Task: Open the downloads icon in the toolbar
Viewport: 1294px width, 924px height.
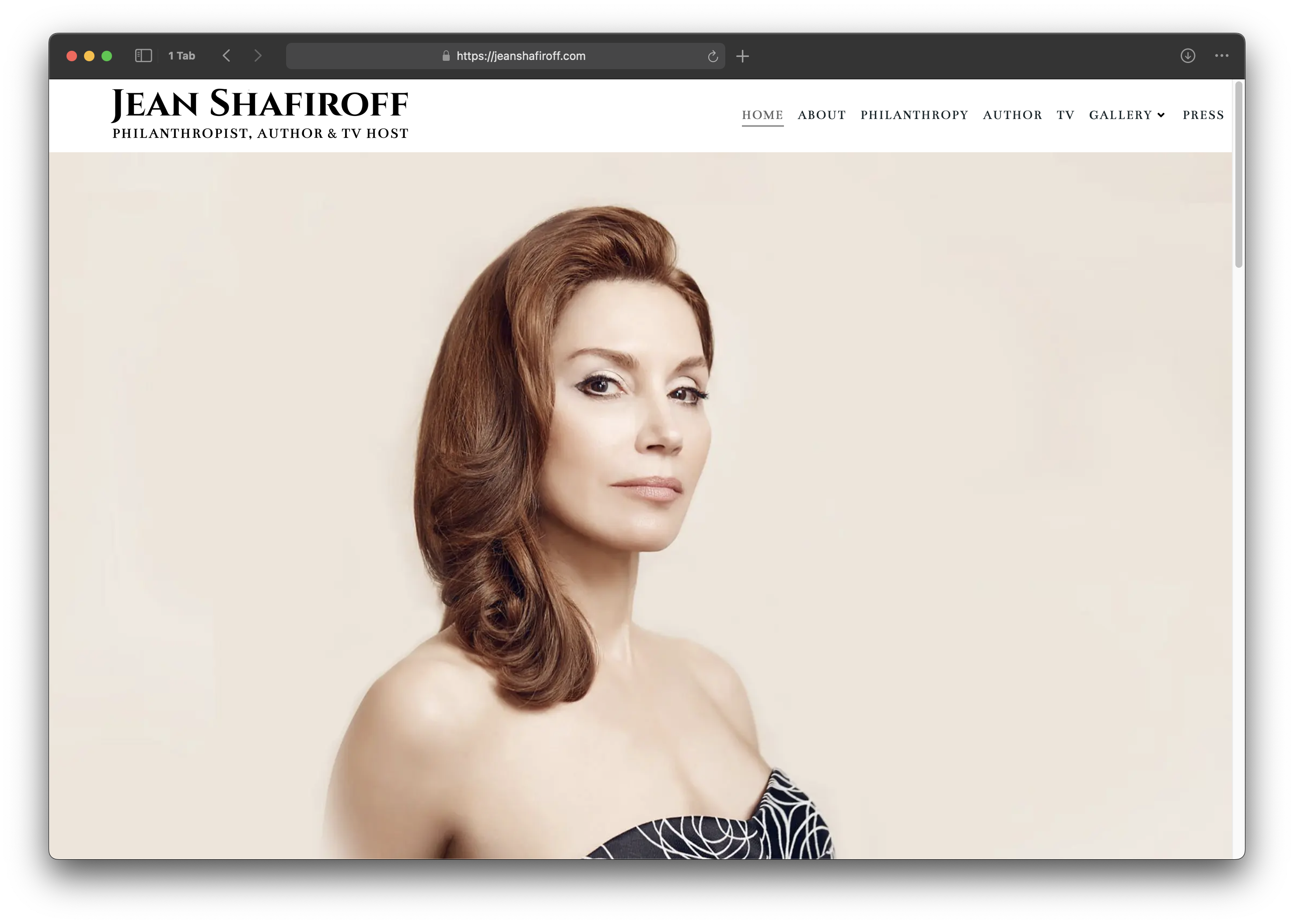Action: pyautogui.click(x=1187, y=56)
